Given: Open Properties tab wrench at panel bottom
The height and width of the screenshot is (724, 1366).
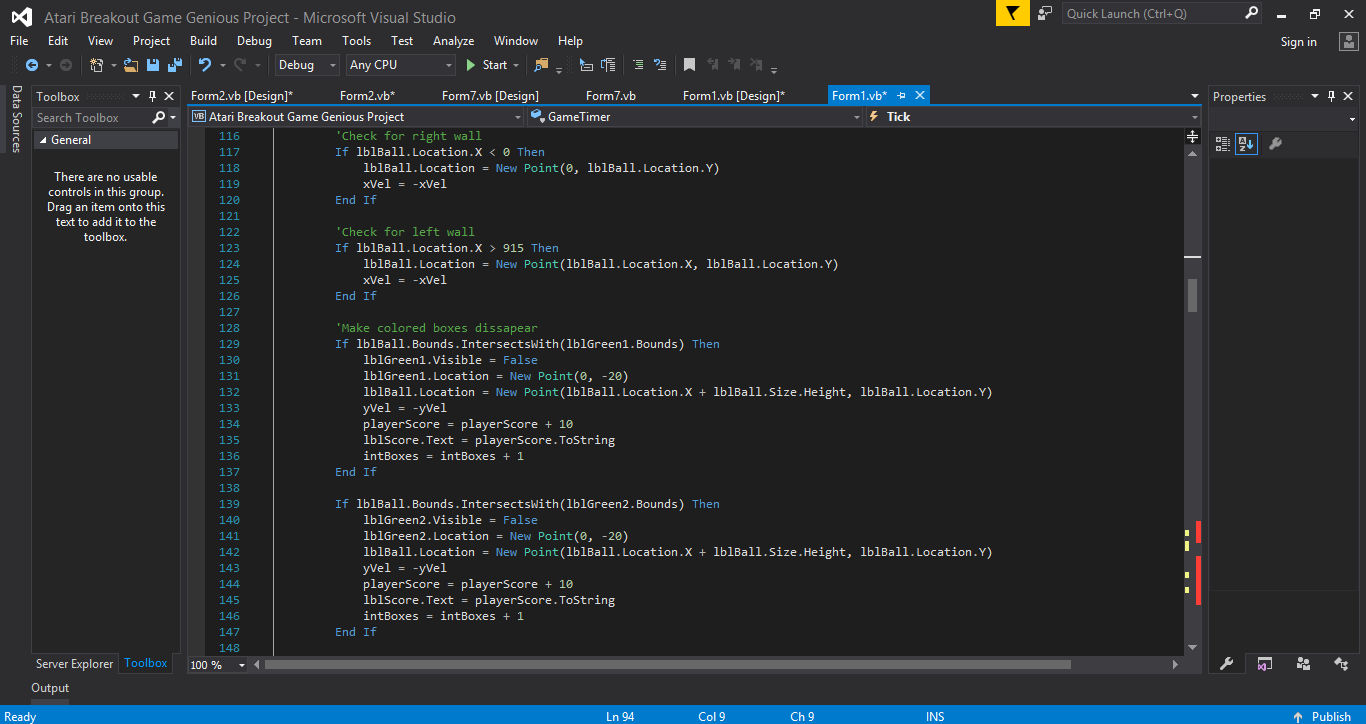Looking at the screenshot, I should 1226,663.
